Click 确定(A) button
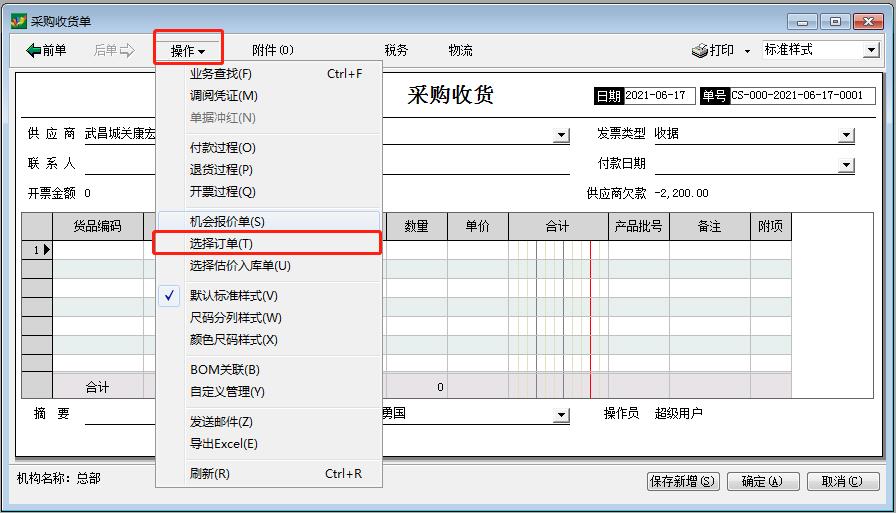Screen dimensions: 896x513 point(763,481)
